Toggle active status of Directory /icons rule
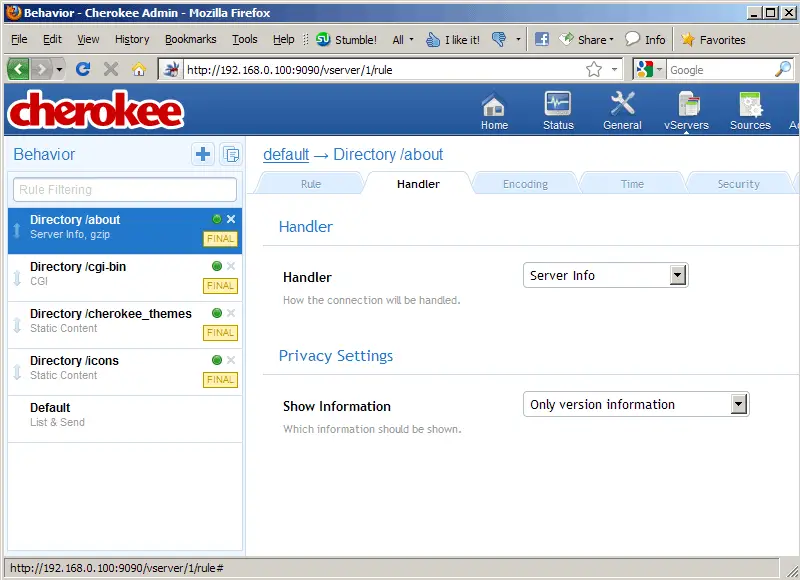 pos(217,360)
